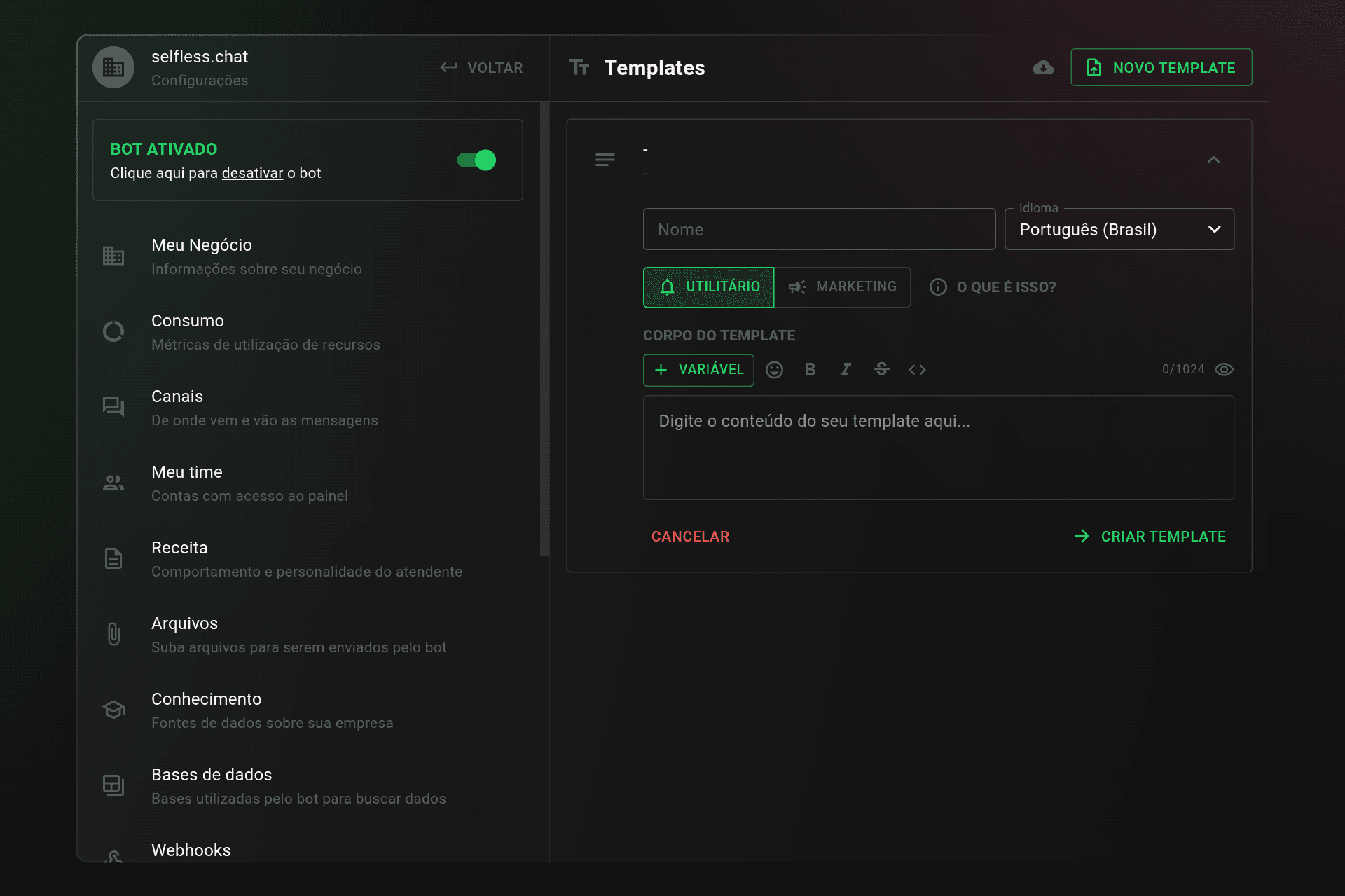1345x896 pixels.
Task: Insert an emoji via smiley icon
Action: pos(774,370)
